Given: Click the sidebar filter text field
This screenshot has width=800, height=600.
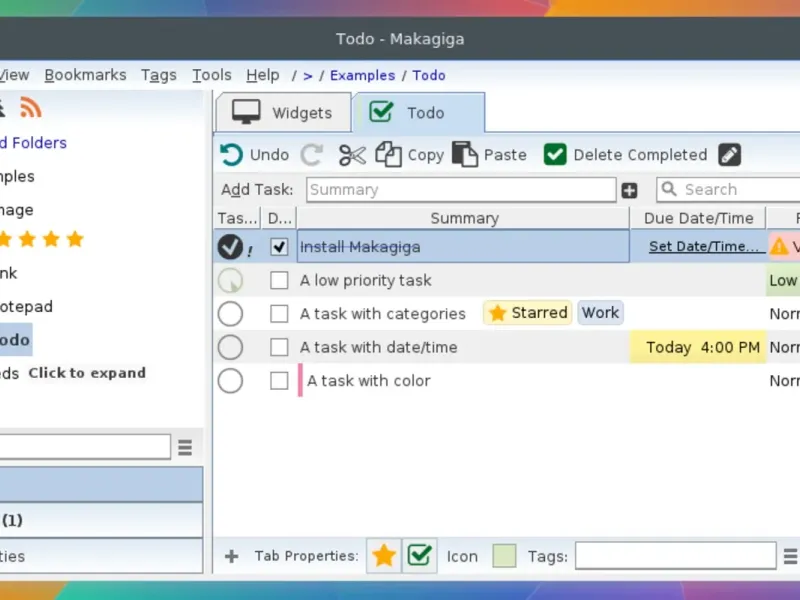Looking at the screenshot, I should 85,447.
